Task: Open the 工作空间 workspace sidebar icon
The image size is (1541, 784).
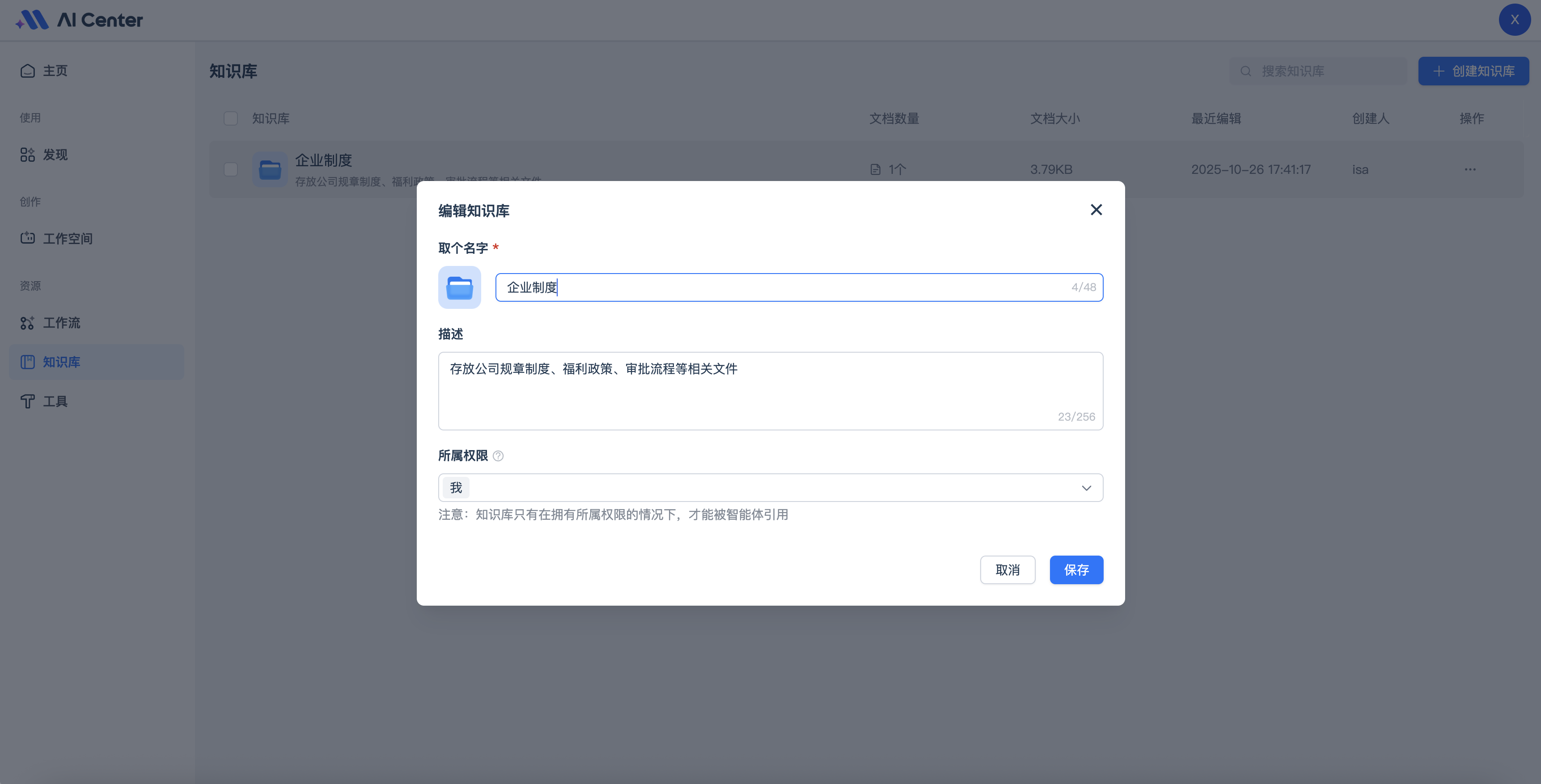Action: click(x=28, y=238)
